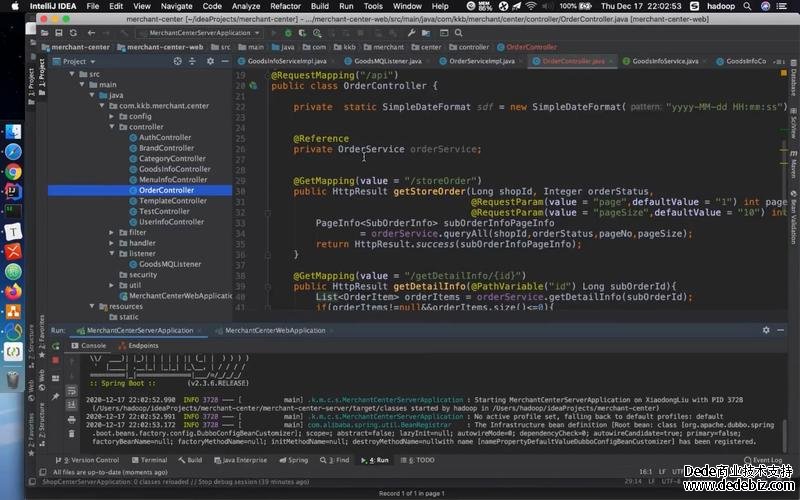Open Find tool window
The image size is (800, 500).
(335, 460)
